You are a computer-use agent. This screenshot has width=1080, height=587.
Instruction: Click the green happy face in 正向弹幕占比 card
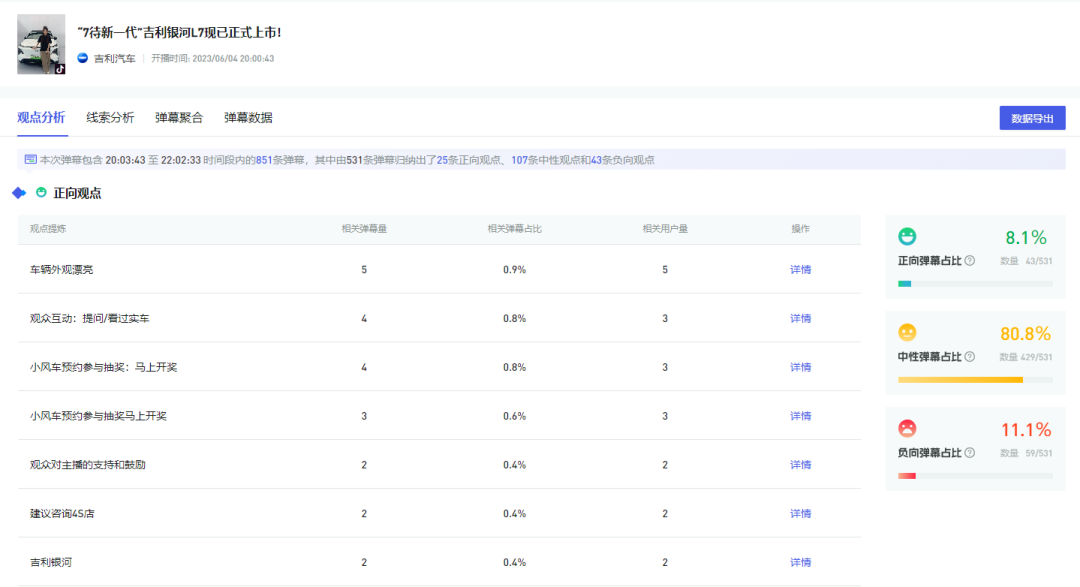click(x=907, y=236)
